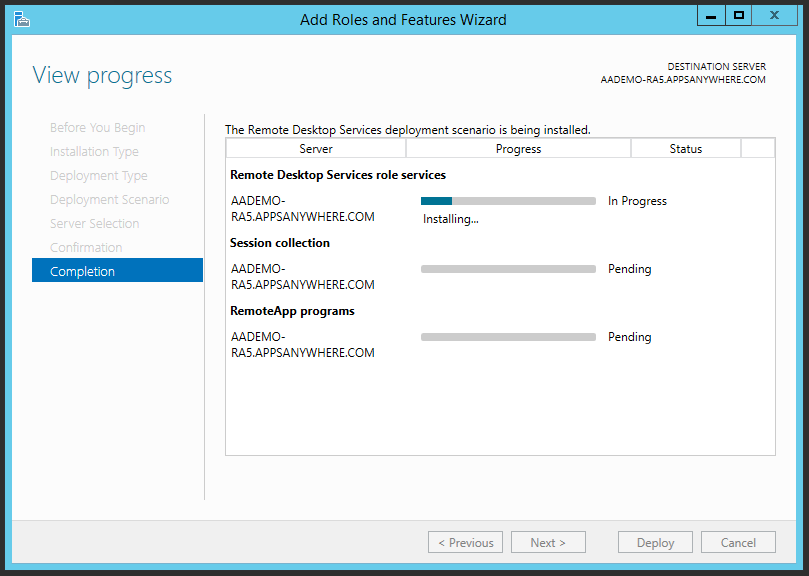Click the Session collection progress bar
The height and width of the screenshot is (576, 809).
click(508, 269)
